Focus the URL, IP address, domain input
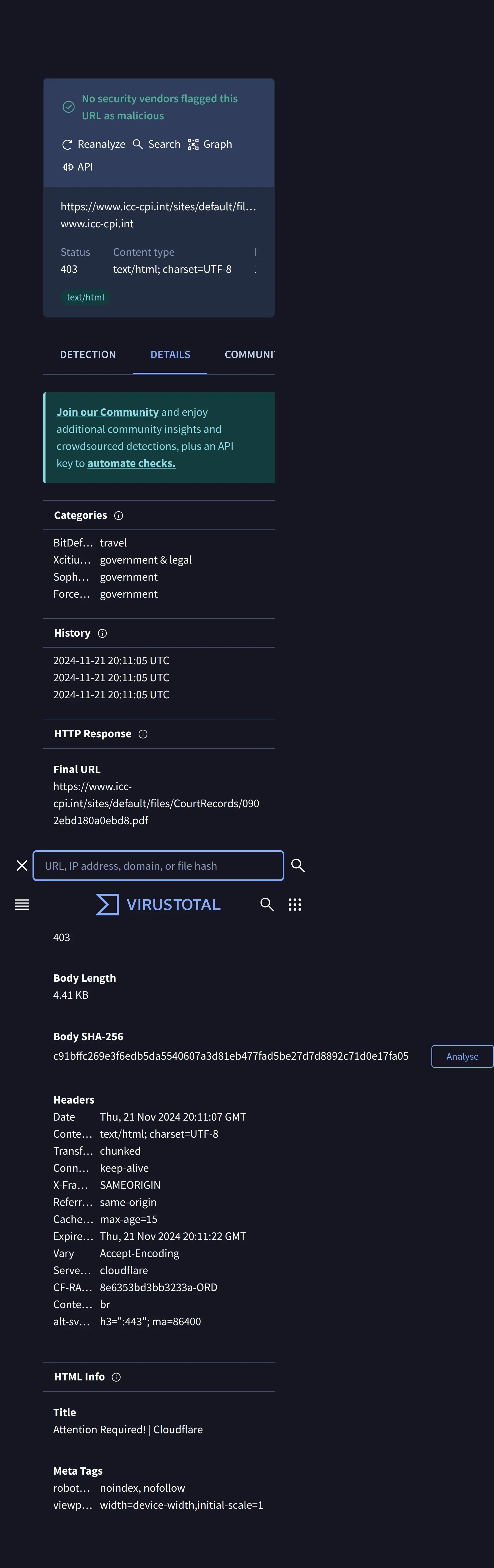494x1568 pixels. 158,866
